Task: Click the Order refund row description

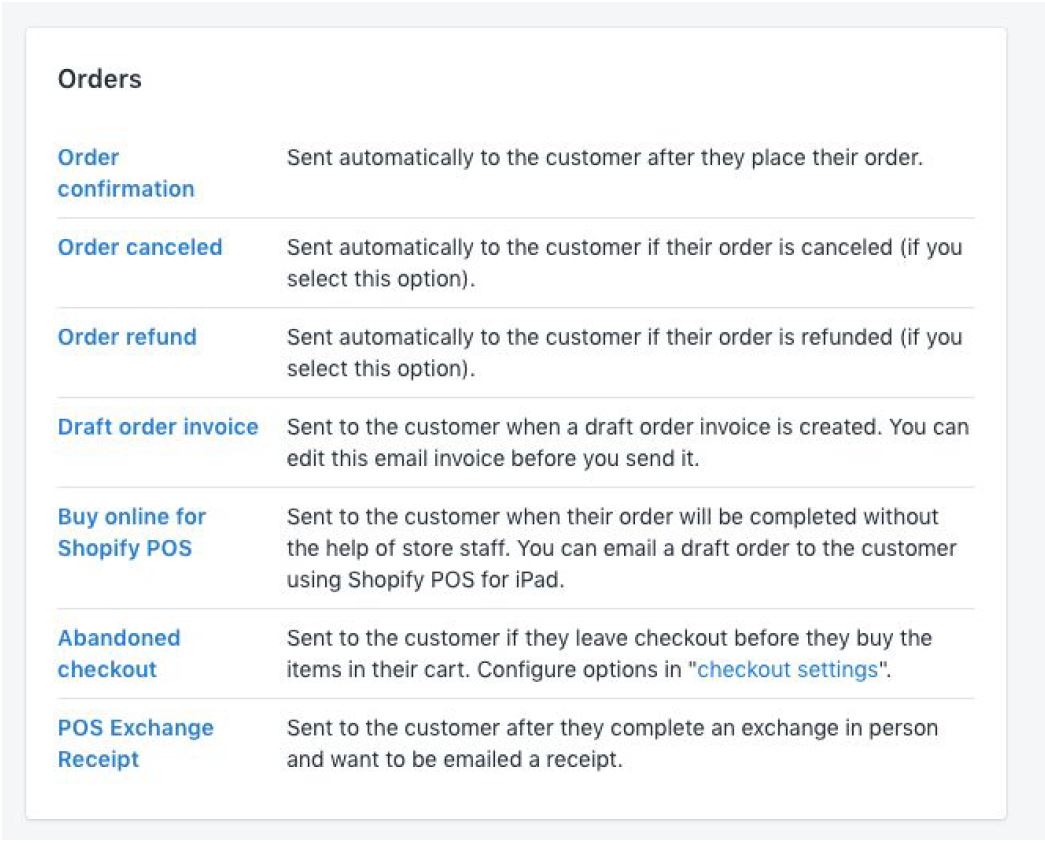Action: (x=624, y=353)
